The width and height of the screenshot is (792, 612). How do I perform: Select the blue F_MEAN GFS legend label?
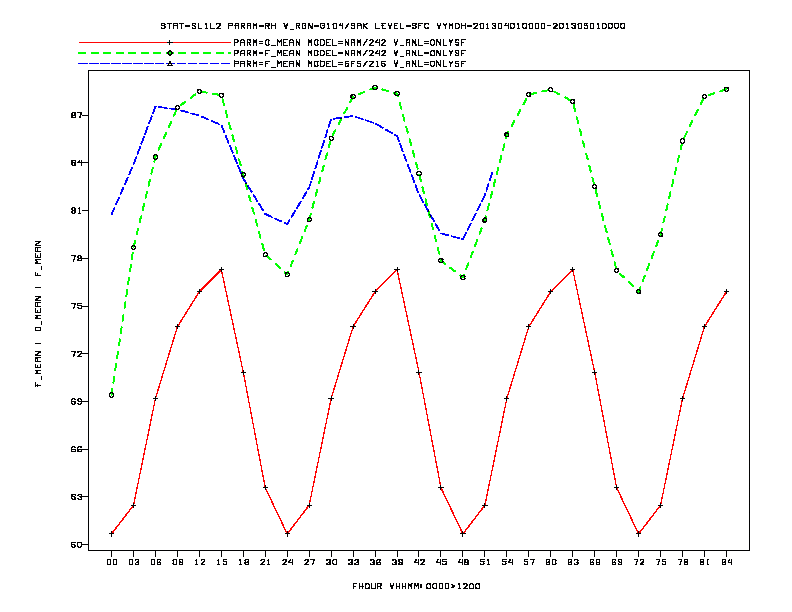coord(349,64)
